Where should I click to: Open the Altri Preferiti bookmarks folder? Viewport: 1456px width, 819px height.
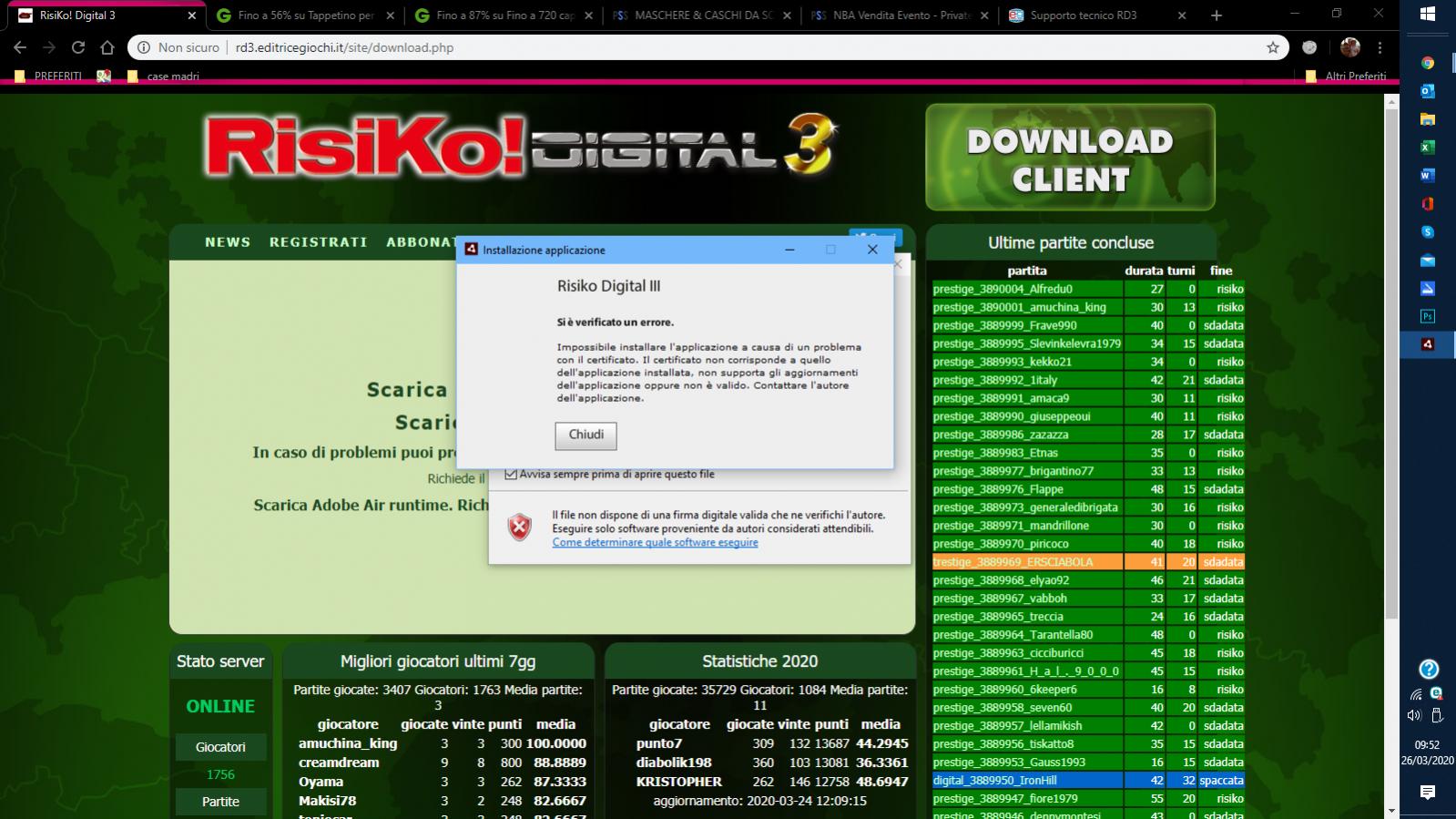click(1346, 77)
